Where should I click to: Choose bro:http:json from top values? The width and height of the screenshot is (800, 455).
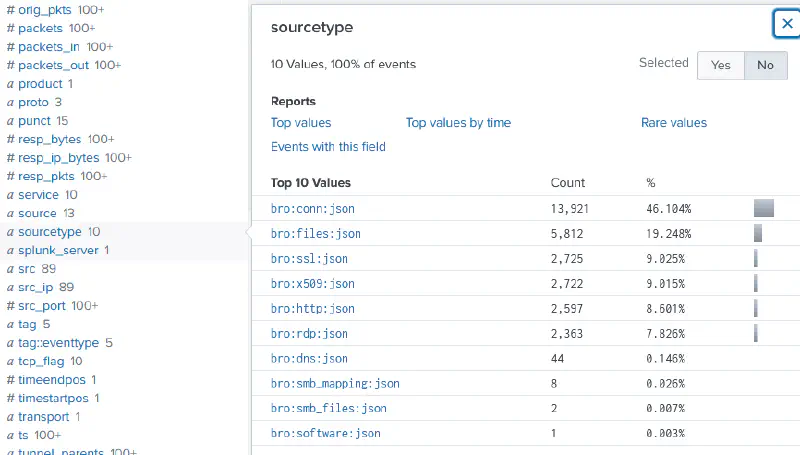pos(312,309)
